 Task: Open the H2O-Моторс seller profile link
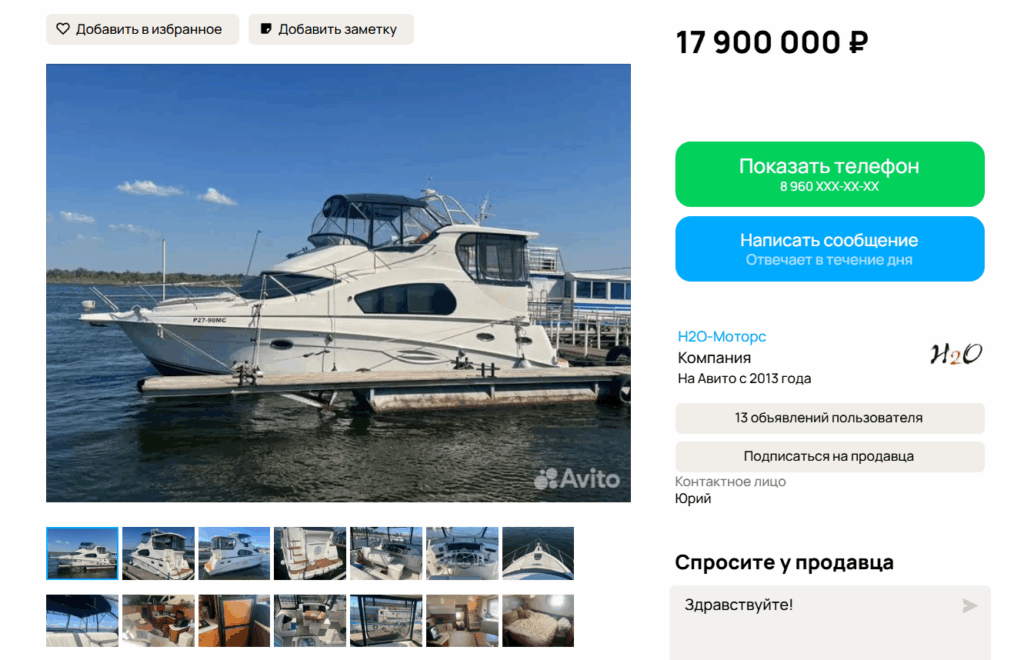722,336
